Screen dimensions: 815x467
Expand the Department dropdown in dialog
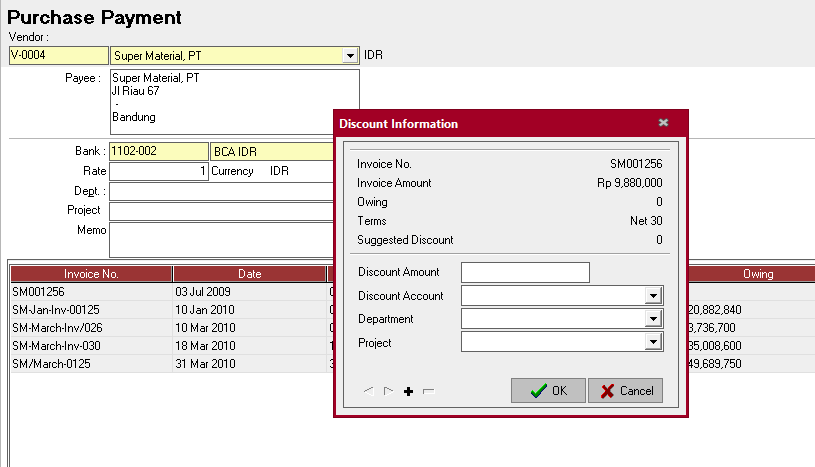point(653,320)
